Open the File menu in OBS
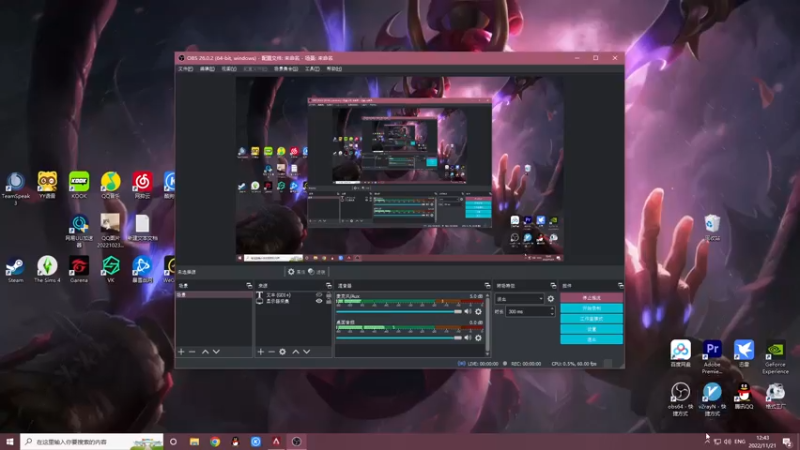800x450 pixels. click(185, 69)
